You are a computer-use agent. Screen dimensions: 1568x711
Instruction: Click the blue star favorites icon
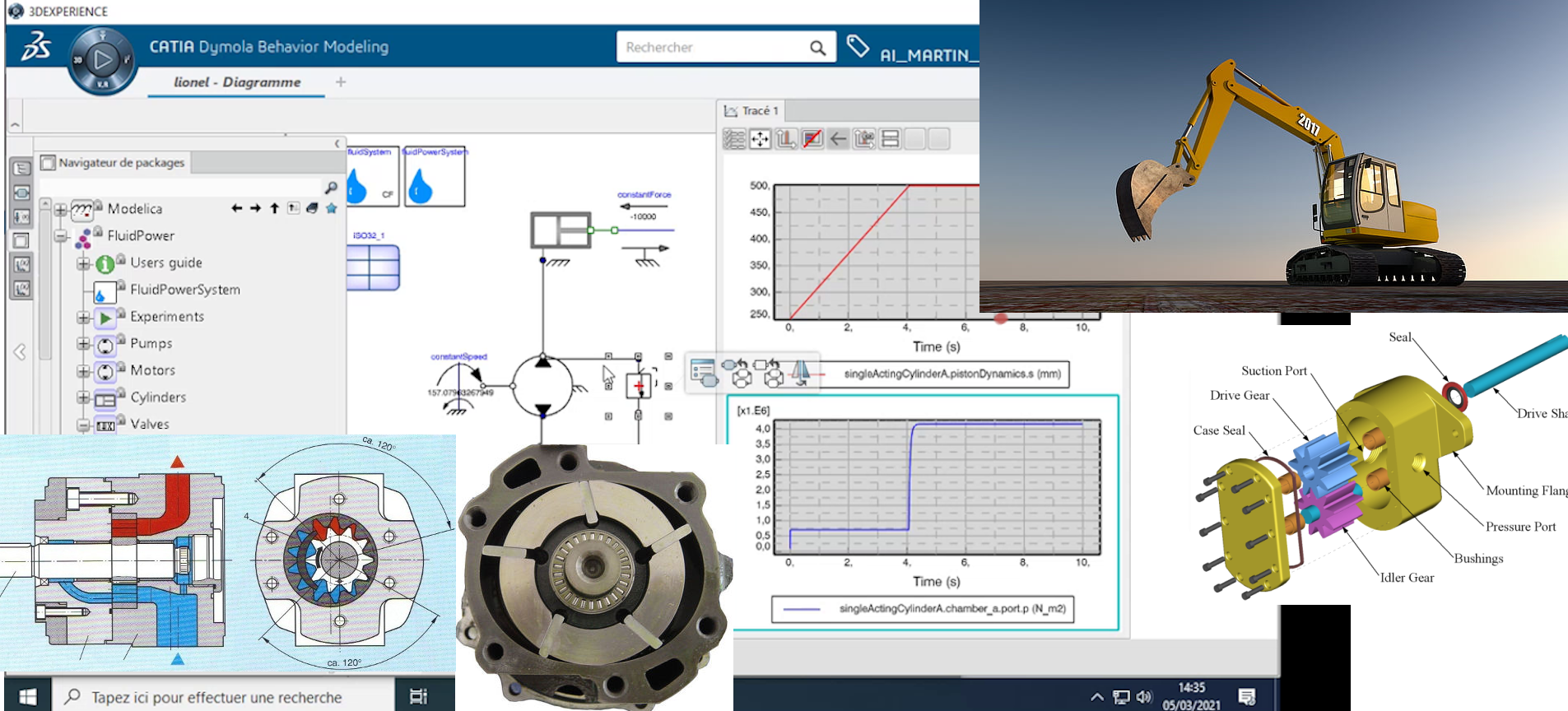332,208
